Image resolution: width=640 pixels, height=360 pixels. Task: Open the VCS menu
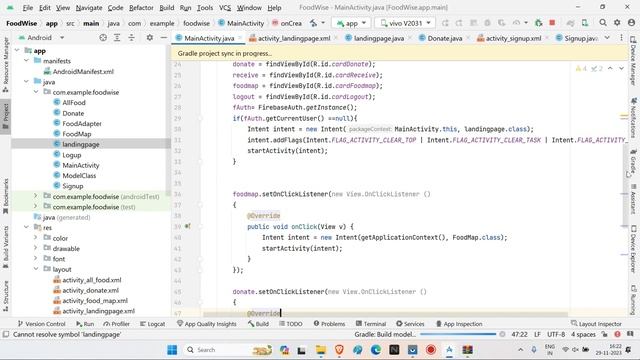(225, 8)
